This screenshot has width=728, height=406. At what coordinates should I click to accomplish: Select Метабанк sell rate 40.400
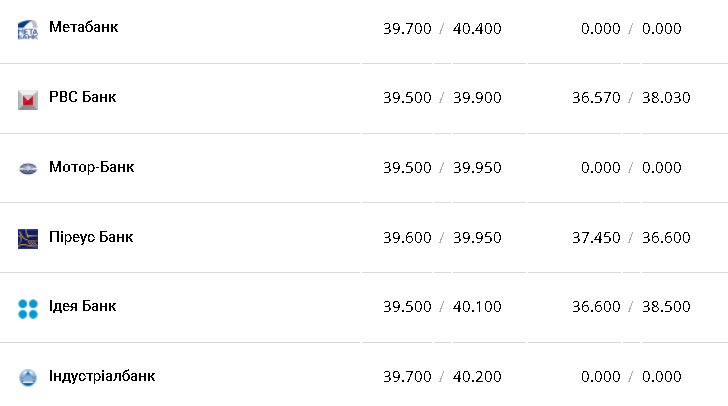click(x=477, y=29)
